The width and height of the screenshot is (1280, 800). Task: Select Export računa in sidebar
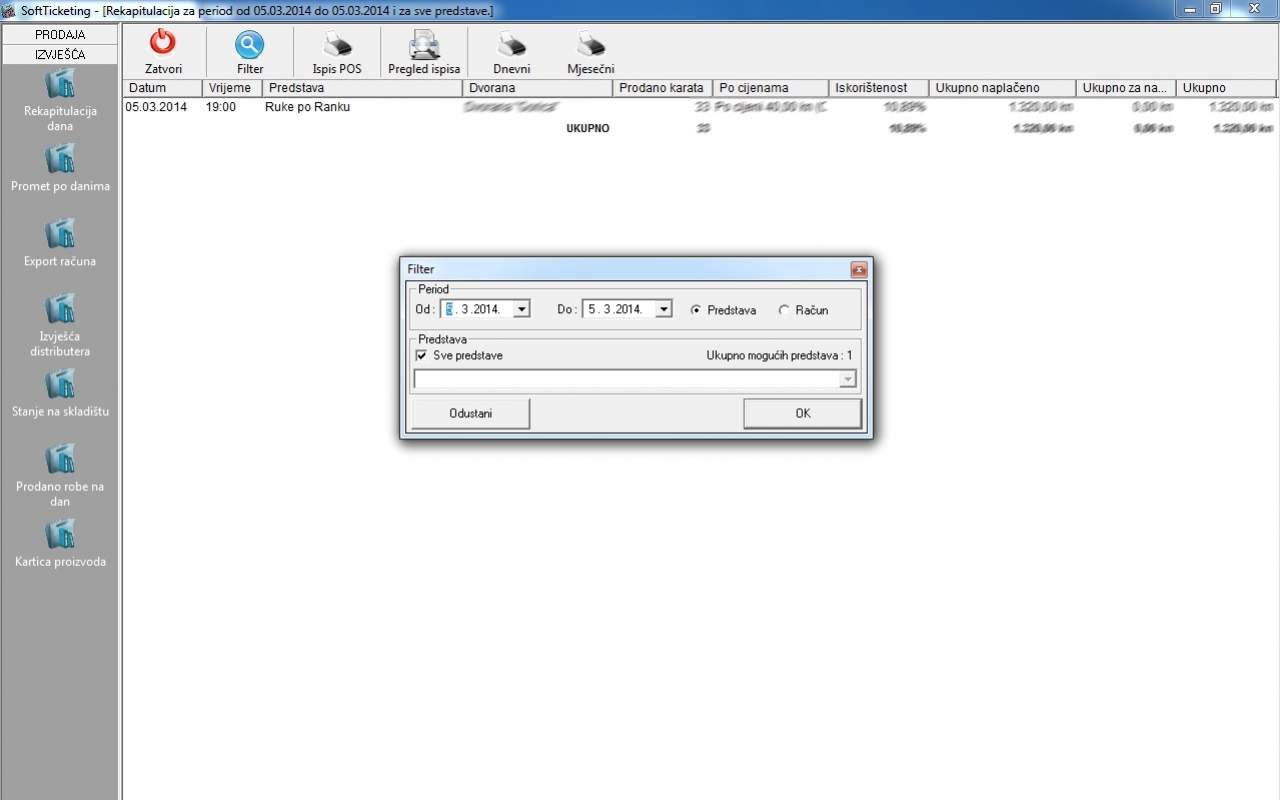(x=60, y=235)
